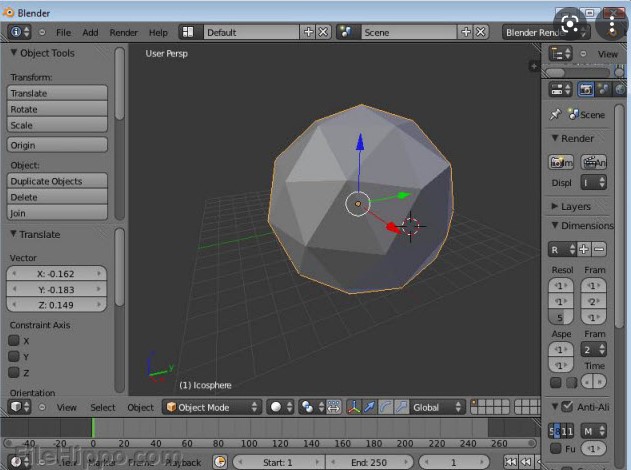Open the Properties editor type selector

click(x=561, y=89)
